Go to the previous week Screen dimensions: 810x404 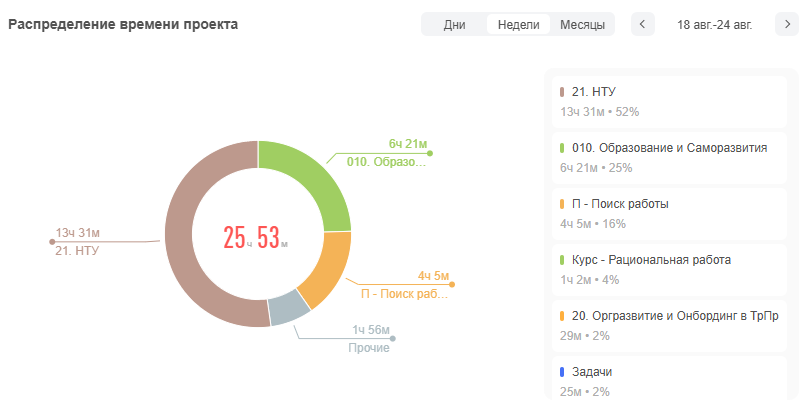point(643,24)
